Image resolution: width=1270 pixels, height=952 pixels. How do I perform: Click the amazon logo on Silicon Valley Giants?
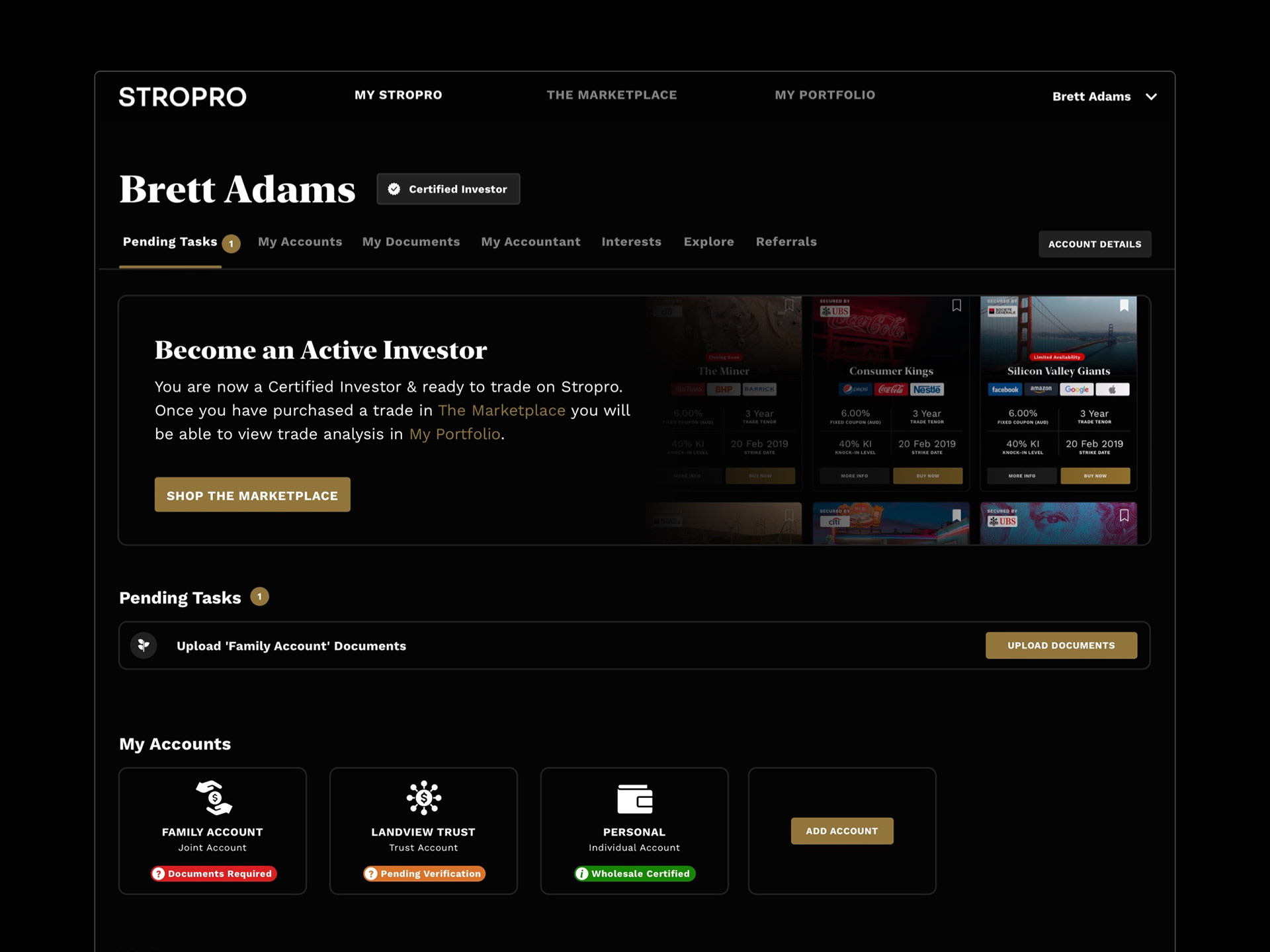[x=1040, y=389]
